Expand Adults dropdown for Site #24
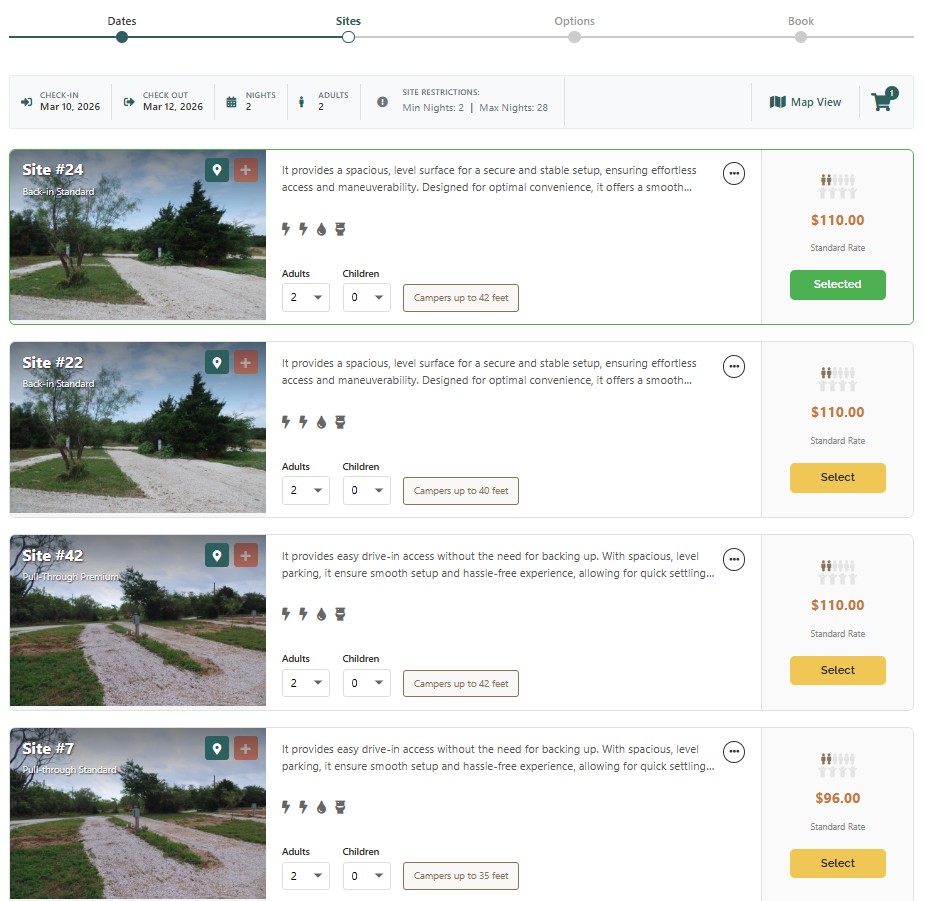The width and height of the screenshot is (925, 901). pos(305,297)
